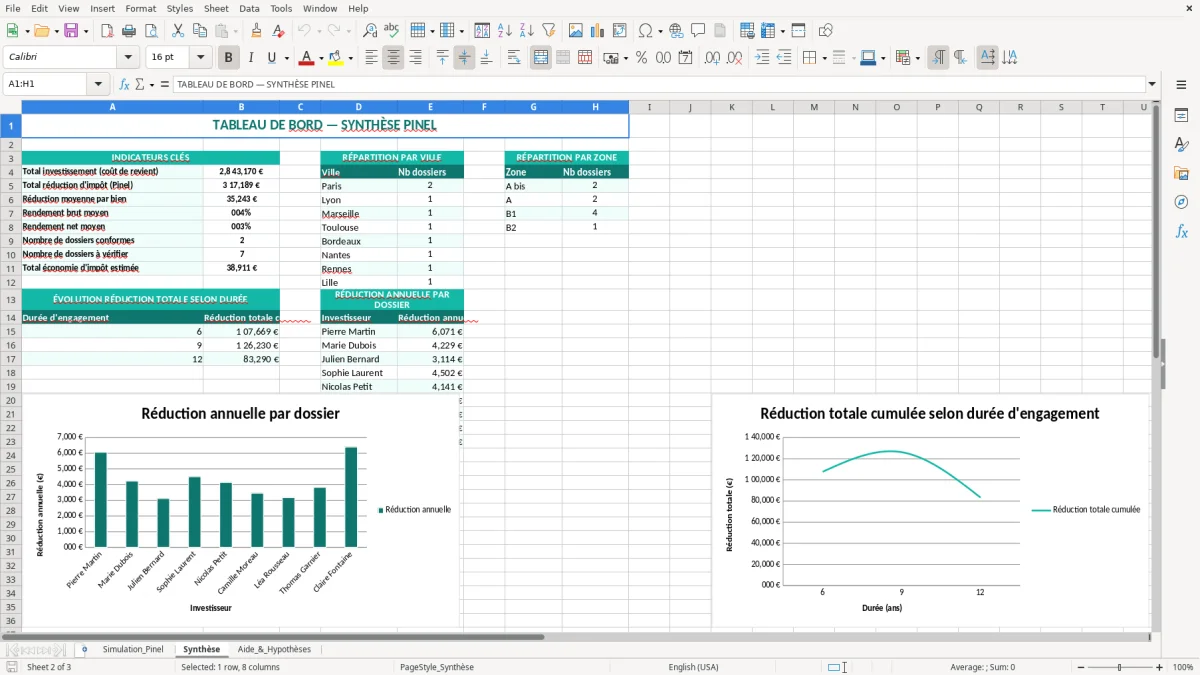The image size is (1200, 675).
Task: Copy the selection with the Copy icon
Action: coord(199,31)
